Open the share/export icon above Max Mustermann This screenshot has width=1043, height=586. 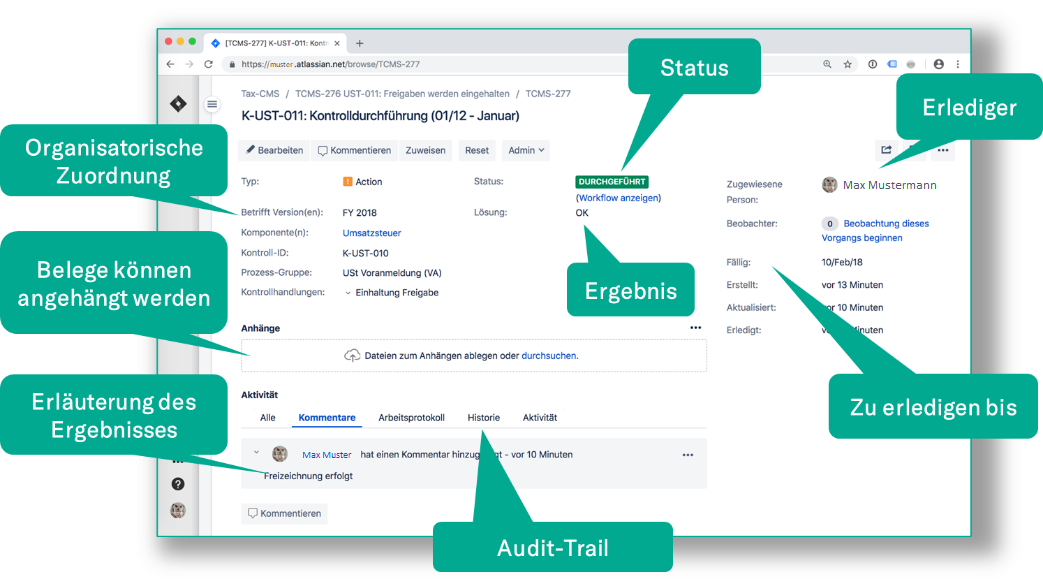point(885,149)
